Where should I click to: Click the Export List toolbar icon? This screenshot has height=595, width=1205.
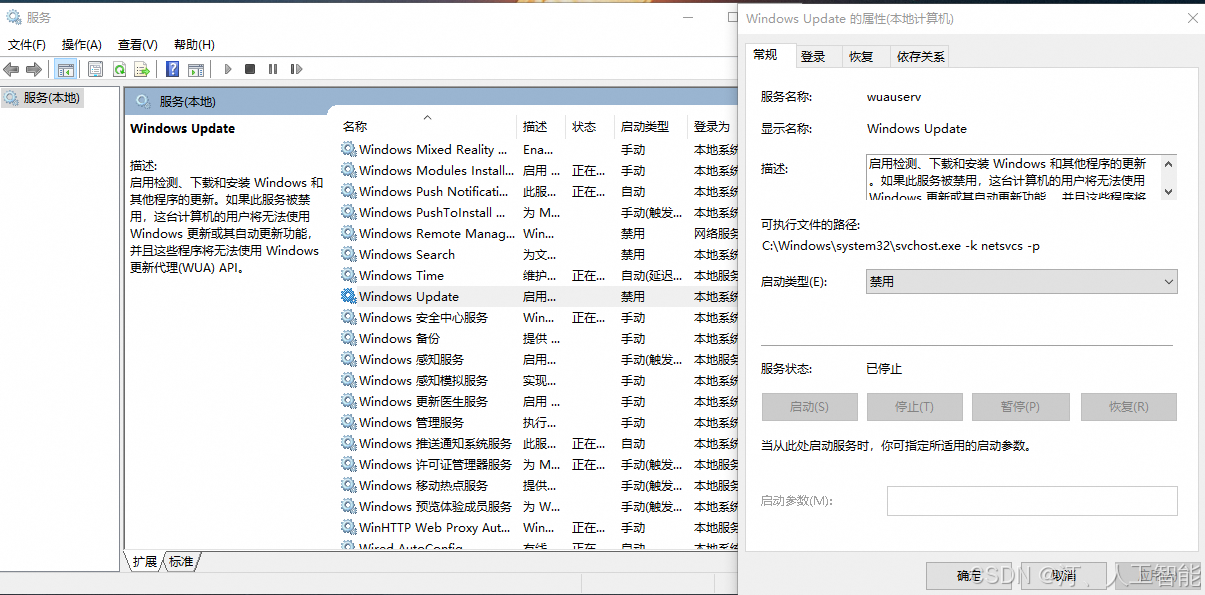click(142, 69)
